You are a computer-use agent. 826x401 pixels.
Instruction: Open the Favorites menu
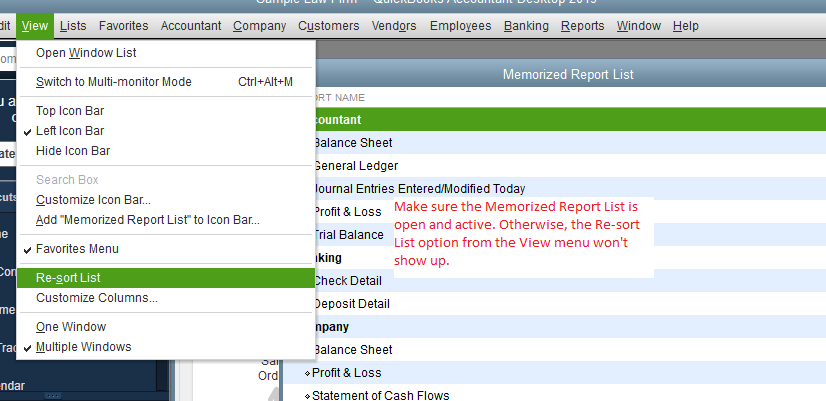pos(123,26)
